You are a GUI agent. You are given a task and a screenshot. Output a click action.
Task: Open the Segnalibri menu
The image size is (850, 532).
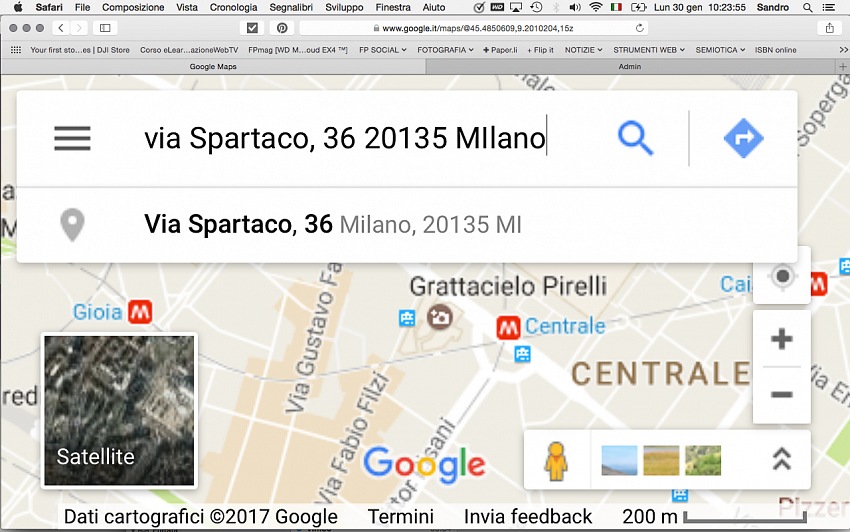click(291, 8)
